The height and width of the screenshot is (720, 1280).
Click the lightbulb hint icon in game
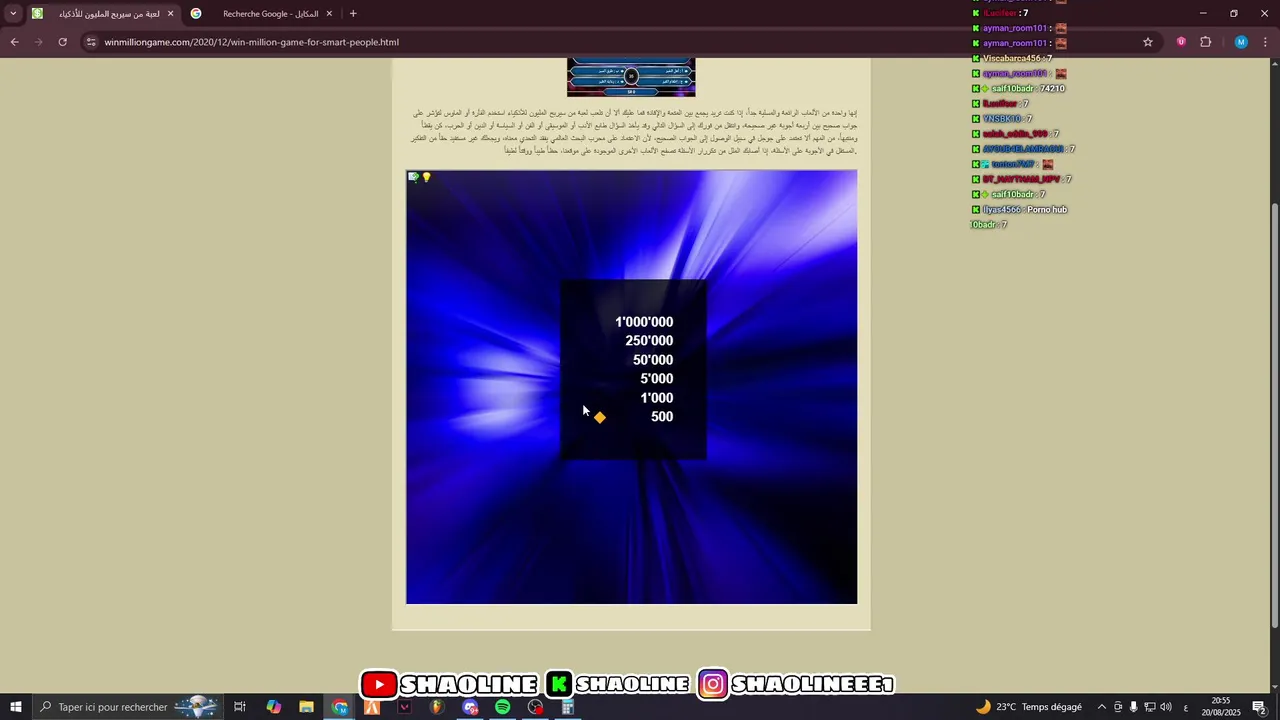click(426, 177)
